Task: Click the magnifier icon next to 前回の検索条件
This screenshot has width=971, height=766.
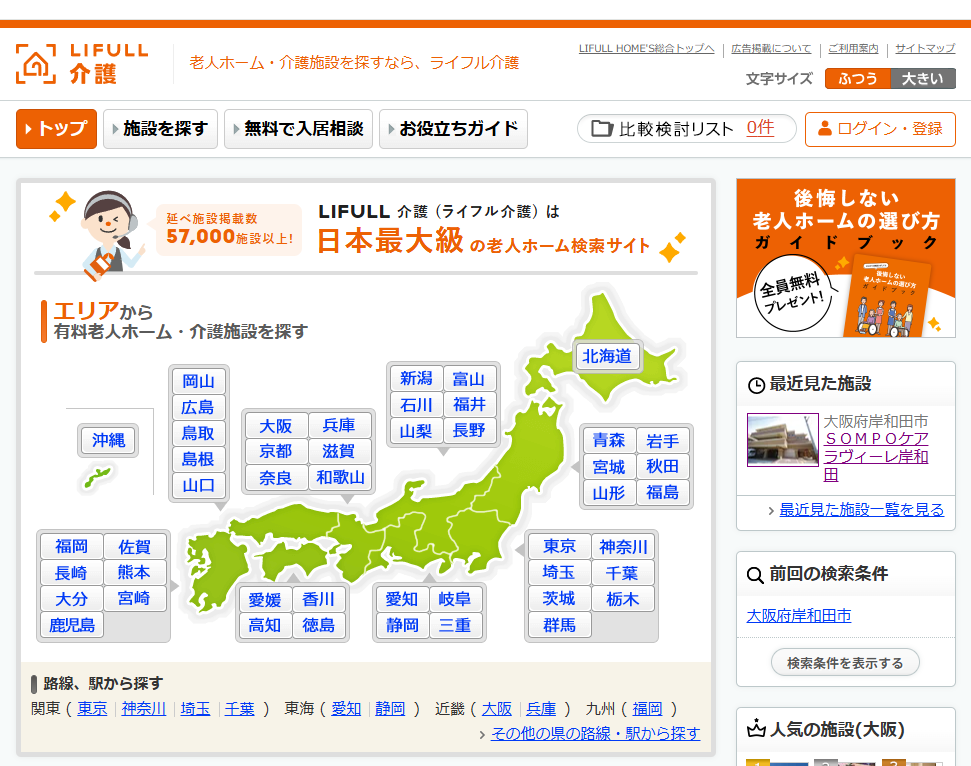Action: click(x=753, y=575)
